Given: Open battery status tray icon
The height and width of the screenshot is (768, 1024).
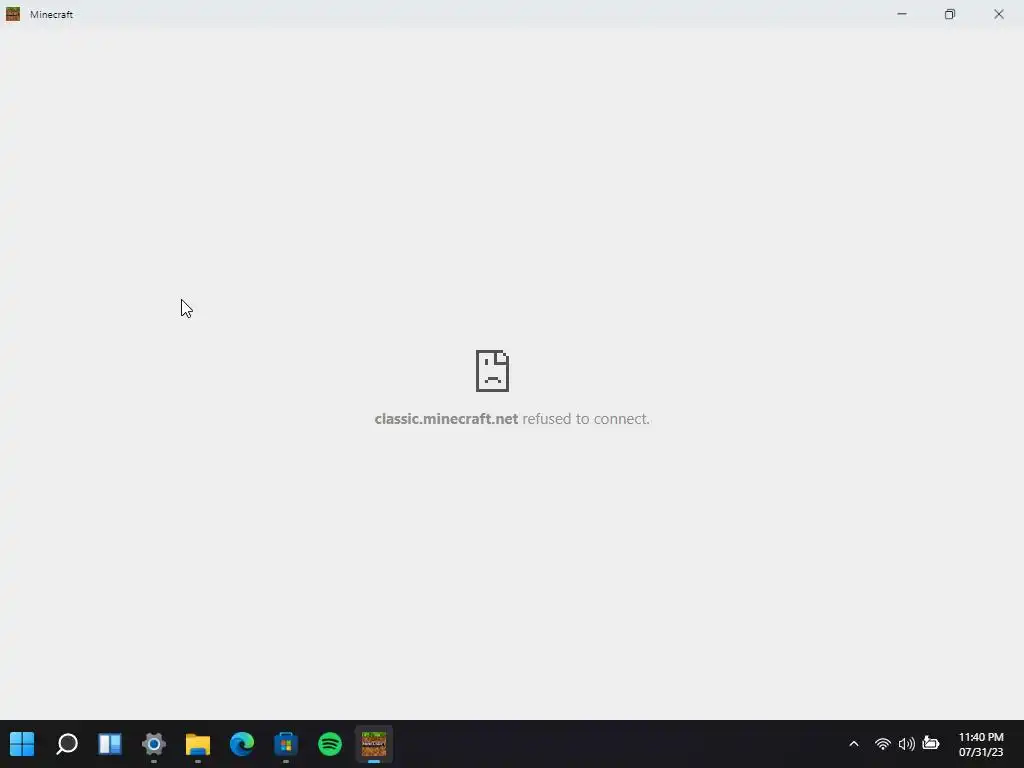Looking at the screenshot, I should tap(931, 743).
